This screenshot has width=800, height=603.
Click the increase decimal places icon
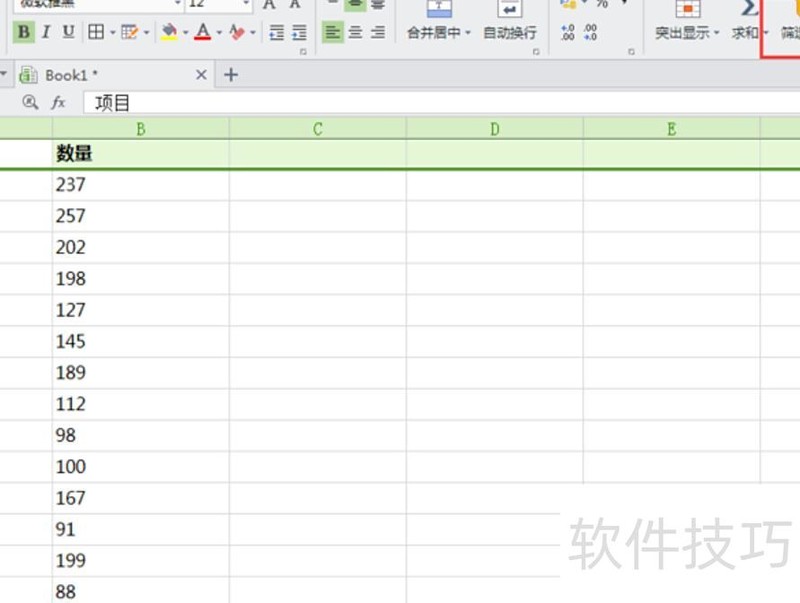click(568, 32)
